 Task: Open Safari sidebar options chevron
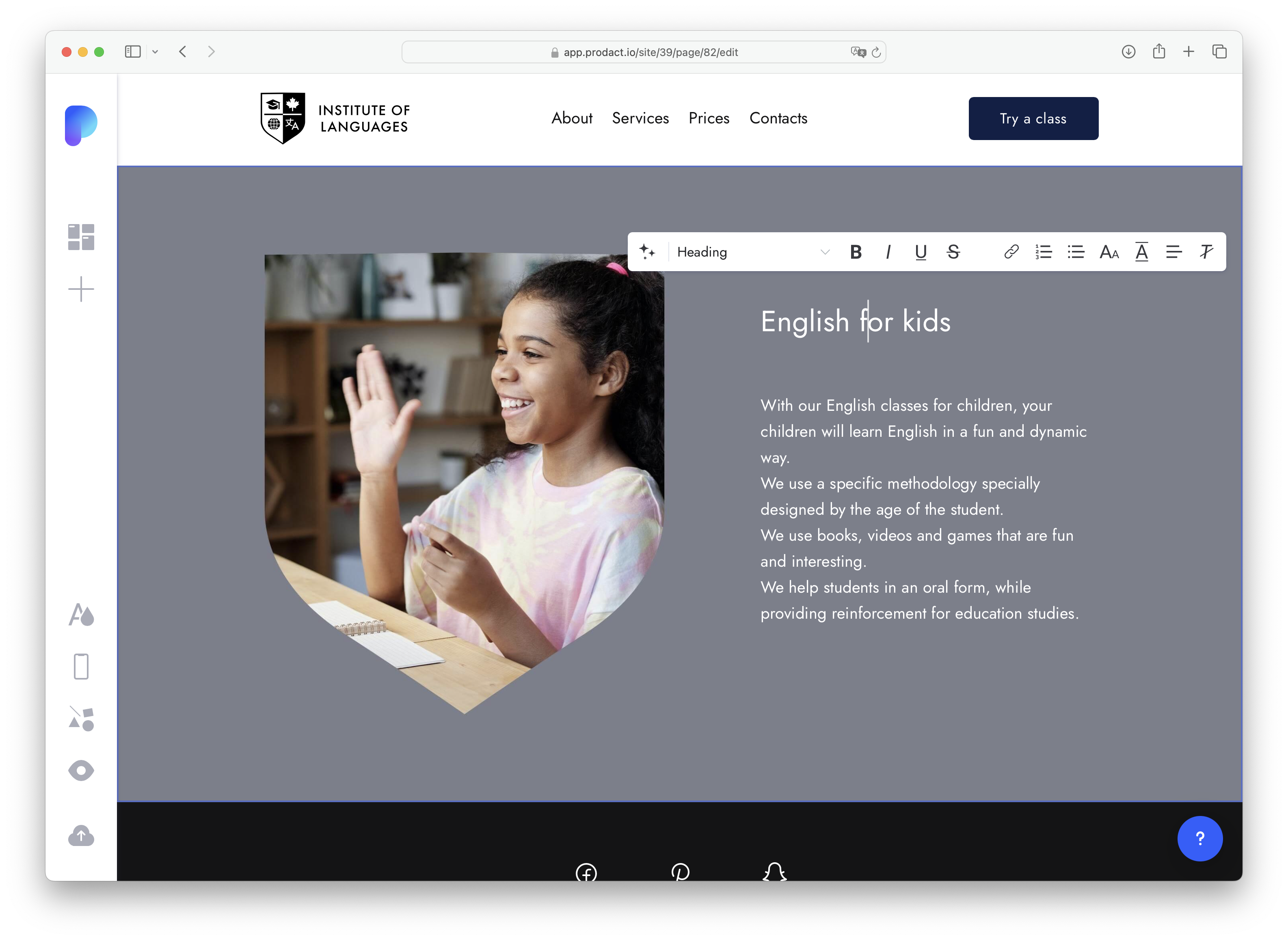155,52
